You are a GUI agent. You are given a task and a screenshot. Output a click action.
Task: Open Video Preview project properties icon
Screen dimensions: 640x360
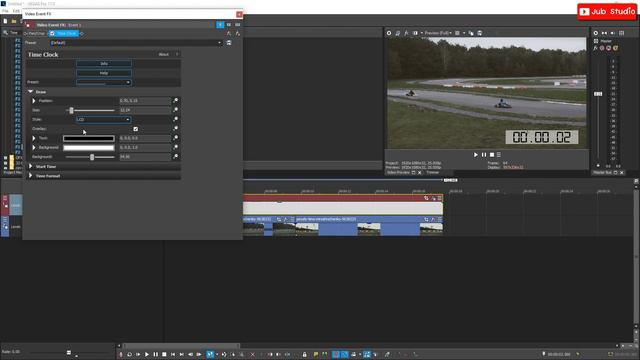389,33
